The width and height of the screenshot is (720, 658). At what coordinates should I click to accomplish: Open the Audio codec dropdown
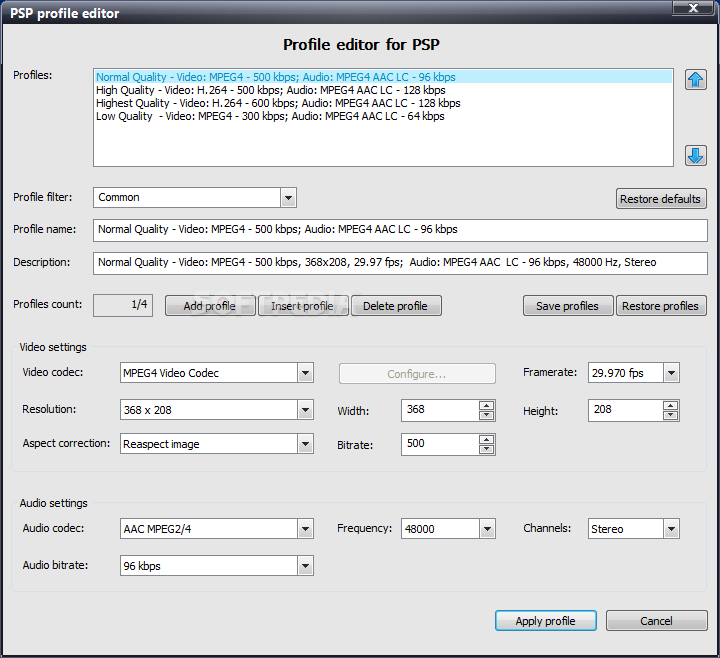pos(305,529)
